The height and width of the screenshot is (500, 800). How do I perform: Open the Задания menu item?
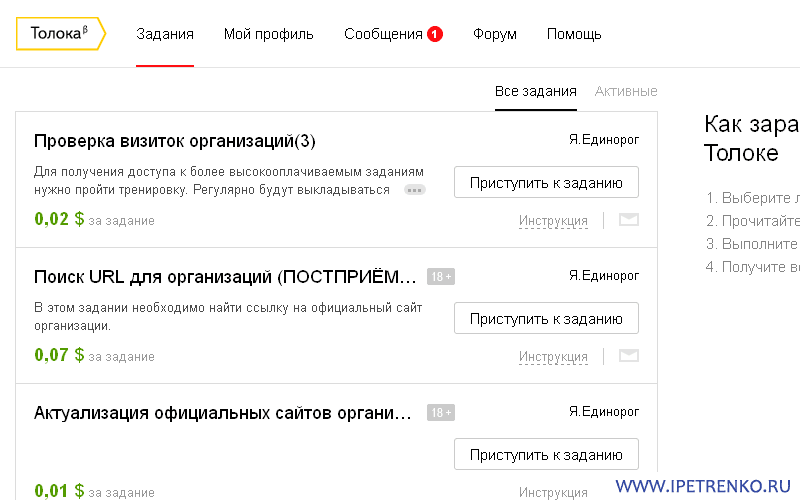[165, 34]
